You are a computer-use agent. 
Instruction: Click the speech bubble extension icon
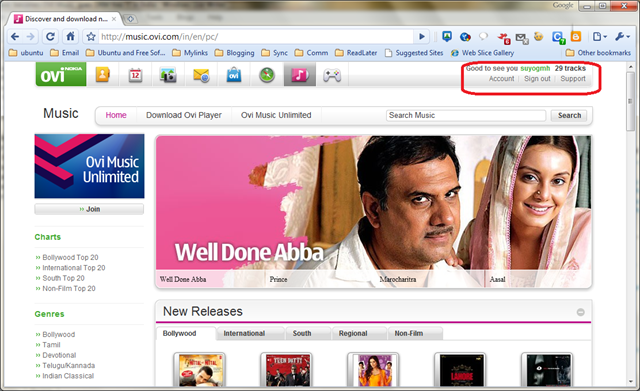pyautogui.click(x=483, y=37)
